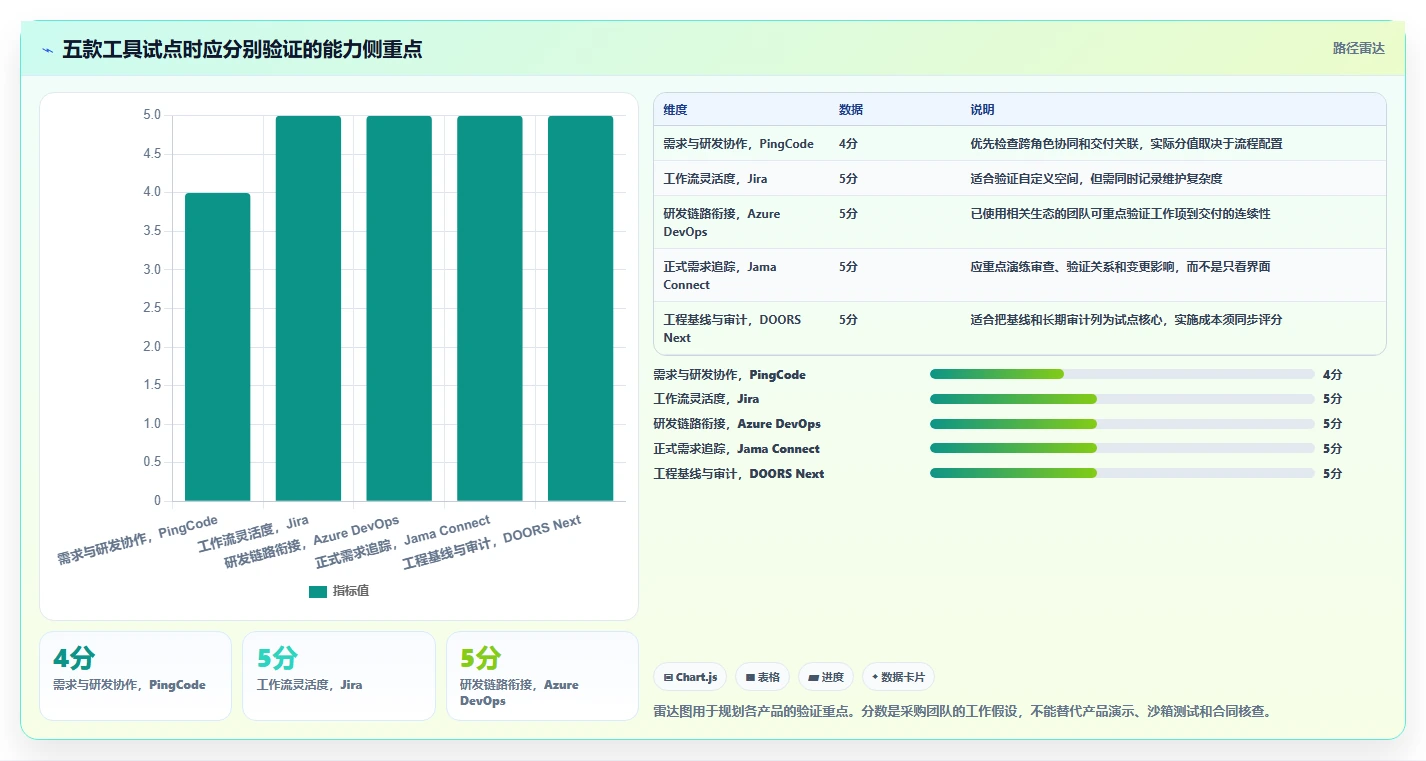
Task: Click progress label 工程基线与审计，DOORS Next
Action: (x=739, y=474)
